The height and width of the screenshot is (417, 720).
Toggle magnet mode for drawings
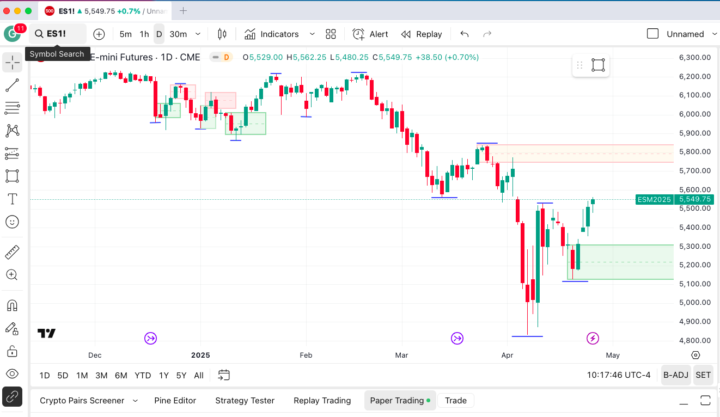(12, 305)
